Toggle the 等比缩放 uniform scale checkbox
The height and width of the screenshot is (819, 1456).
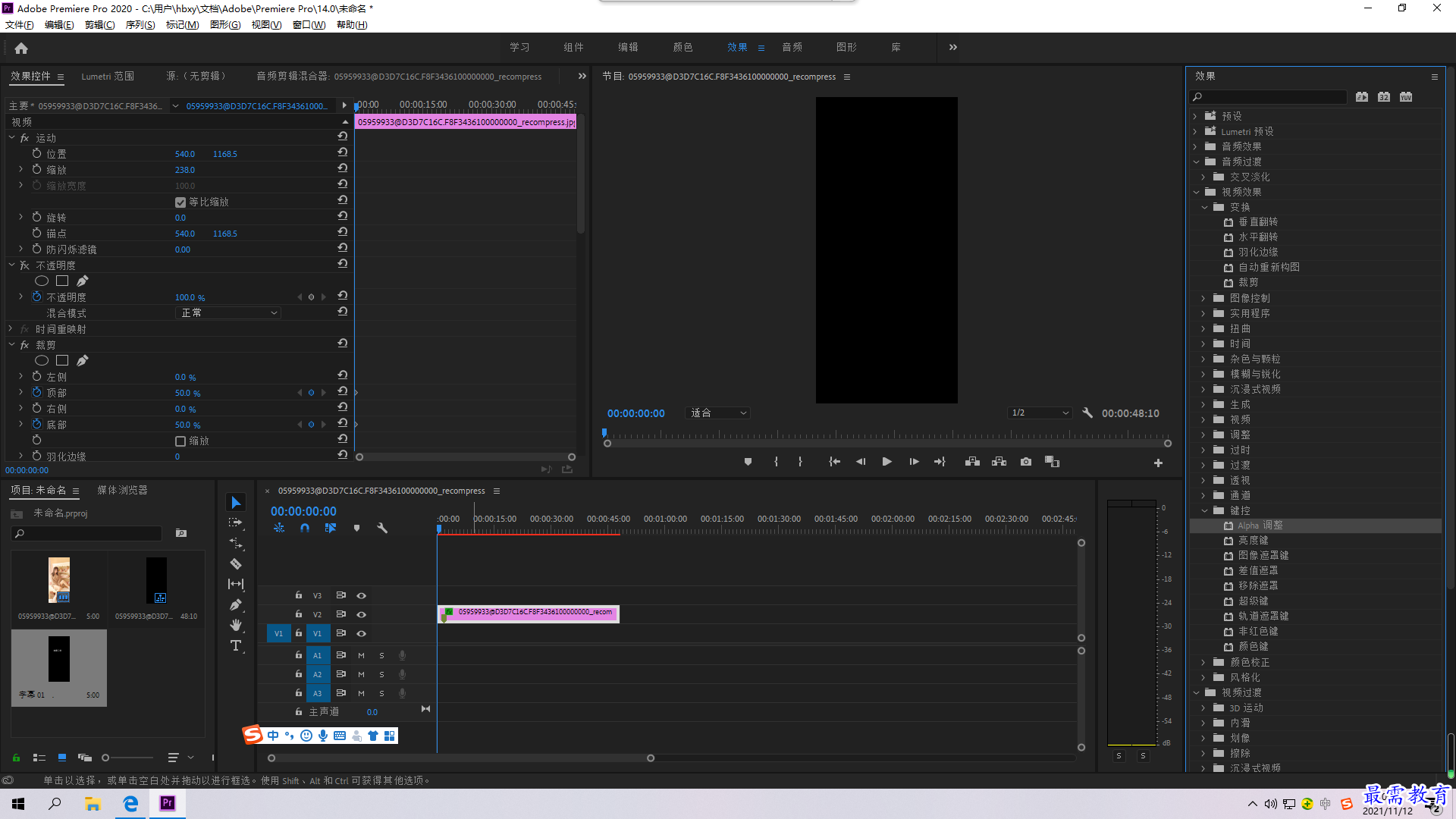[x=180, y=202]
